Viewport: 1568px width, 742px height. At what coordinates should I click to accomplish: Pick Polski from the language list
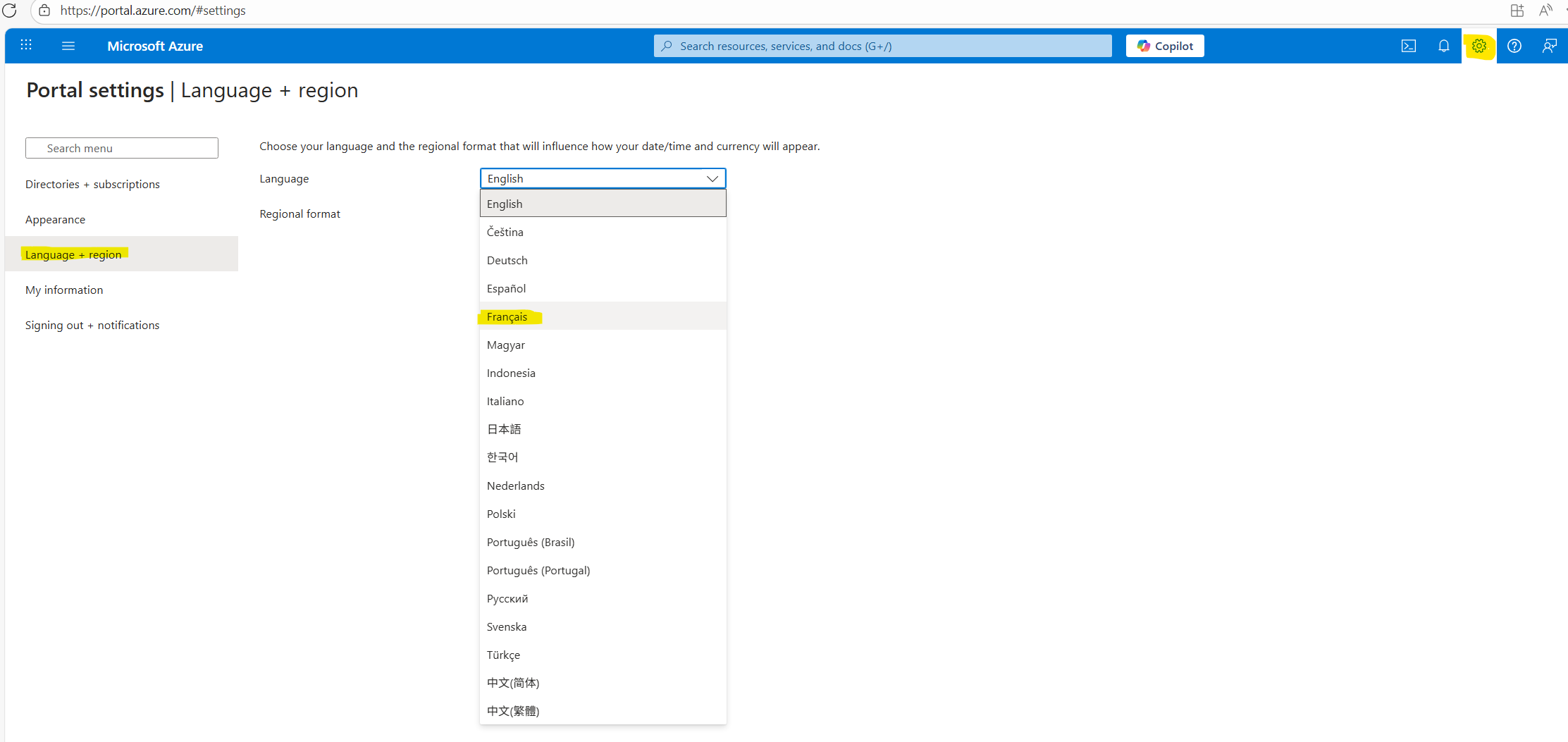[603, 514]
